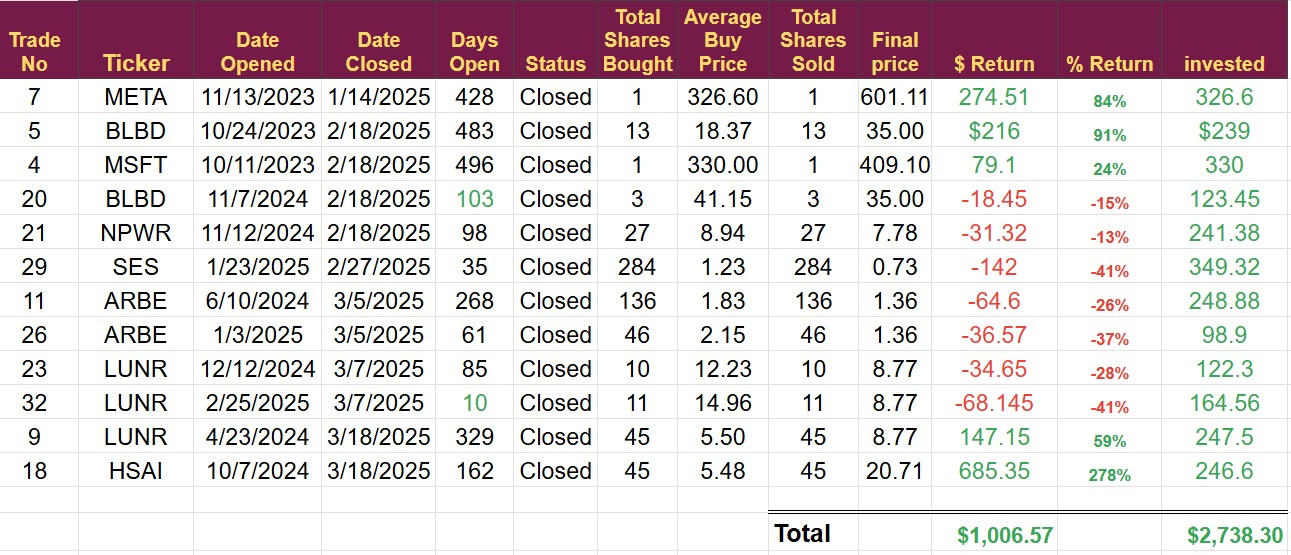
Task: Click the Ticker column header
Action: click(136, 64)
